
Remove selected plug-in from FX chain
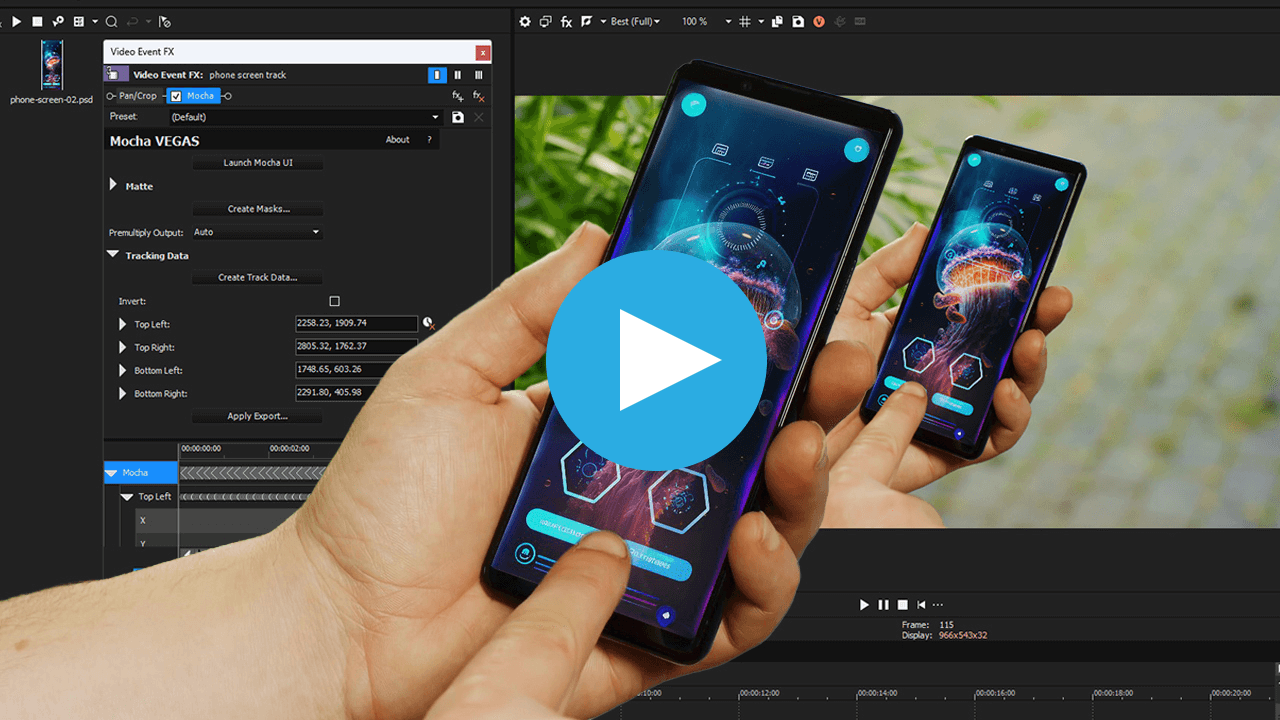(478, 96)
